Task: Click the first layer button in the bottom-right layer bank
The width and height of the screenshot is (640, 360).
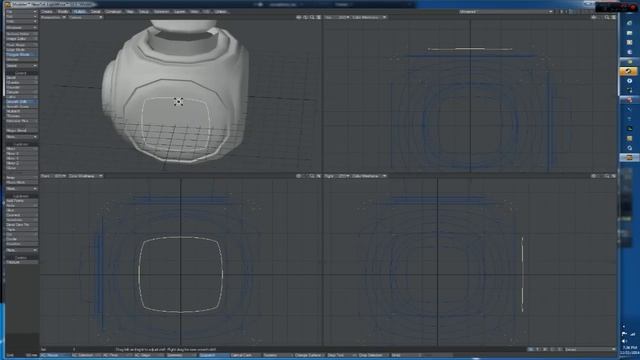Action: 531,349
